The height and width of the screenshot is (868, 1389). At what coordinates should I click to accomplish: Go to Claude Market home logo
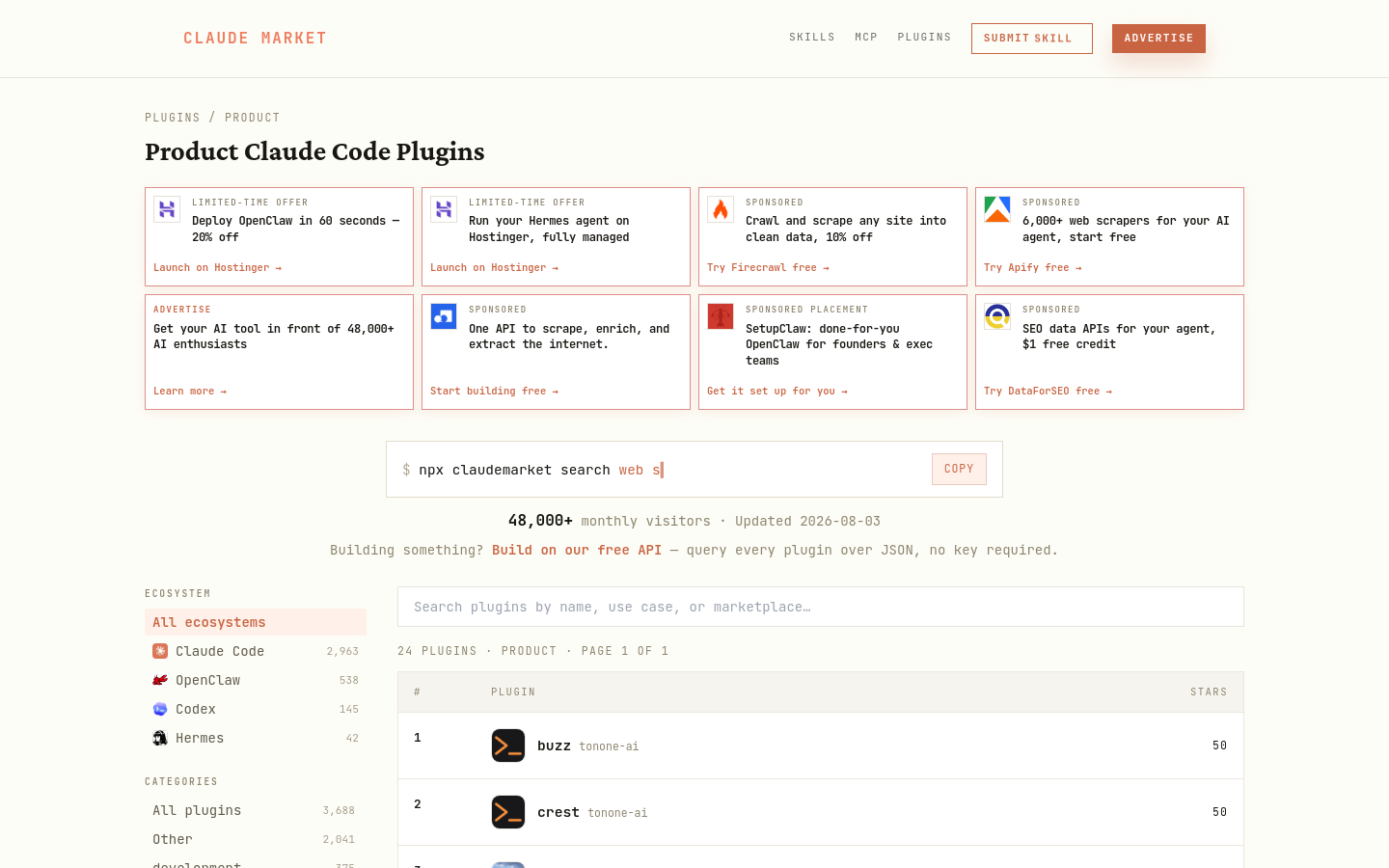coord(255,39)
